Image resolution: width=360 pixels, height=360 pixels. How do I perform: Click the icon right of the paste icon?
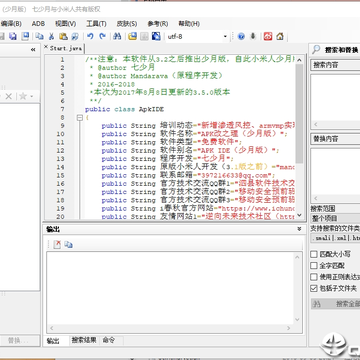pos(75,36)
